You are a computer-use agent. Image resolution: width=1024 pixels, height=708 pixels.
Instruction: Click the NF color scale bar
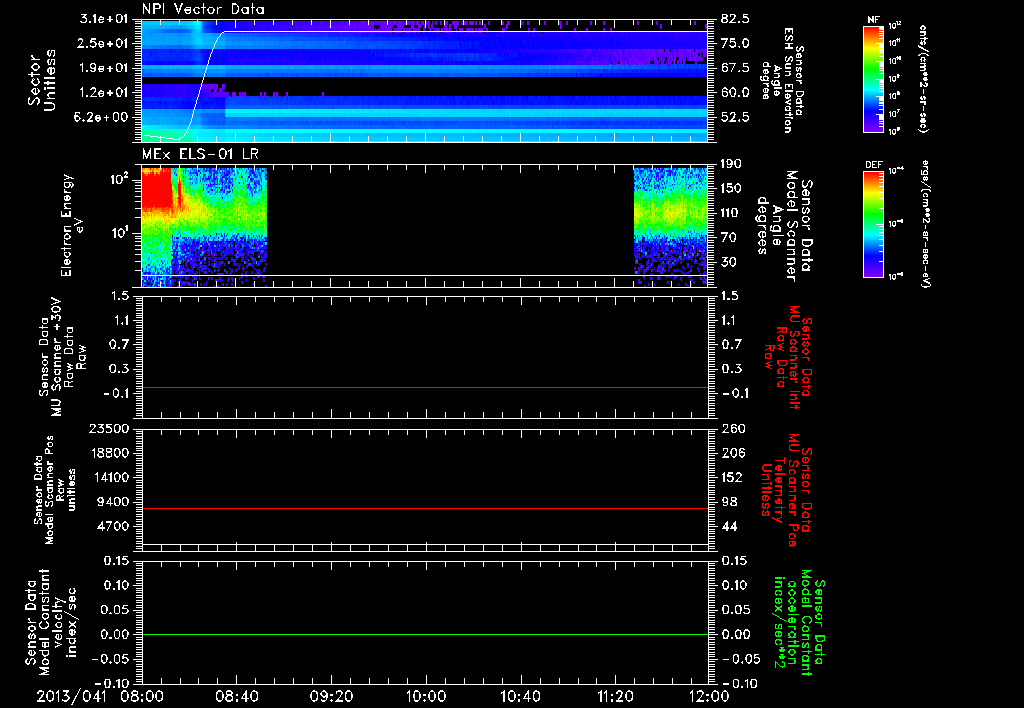point(873,78)
